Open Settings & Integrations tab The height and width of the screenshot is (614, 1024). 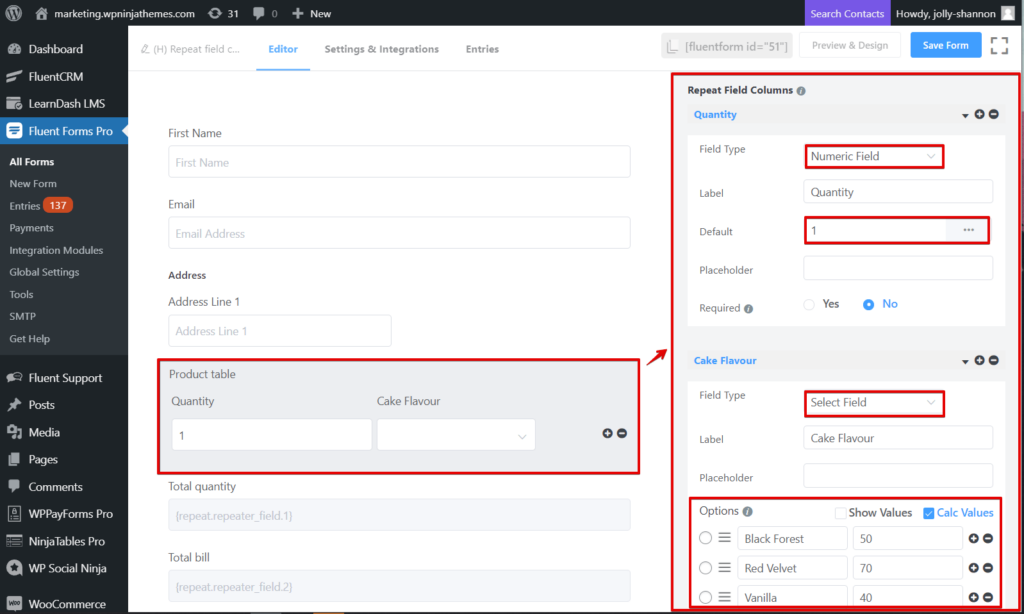click(381, 49)
